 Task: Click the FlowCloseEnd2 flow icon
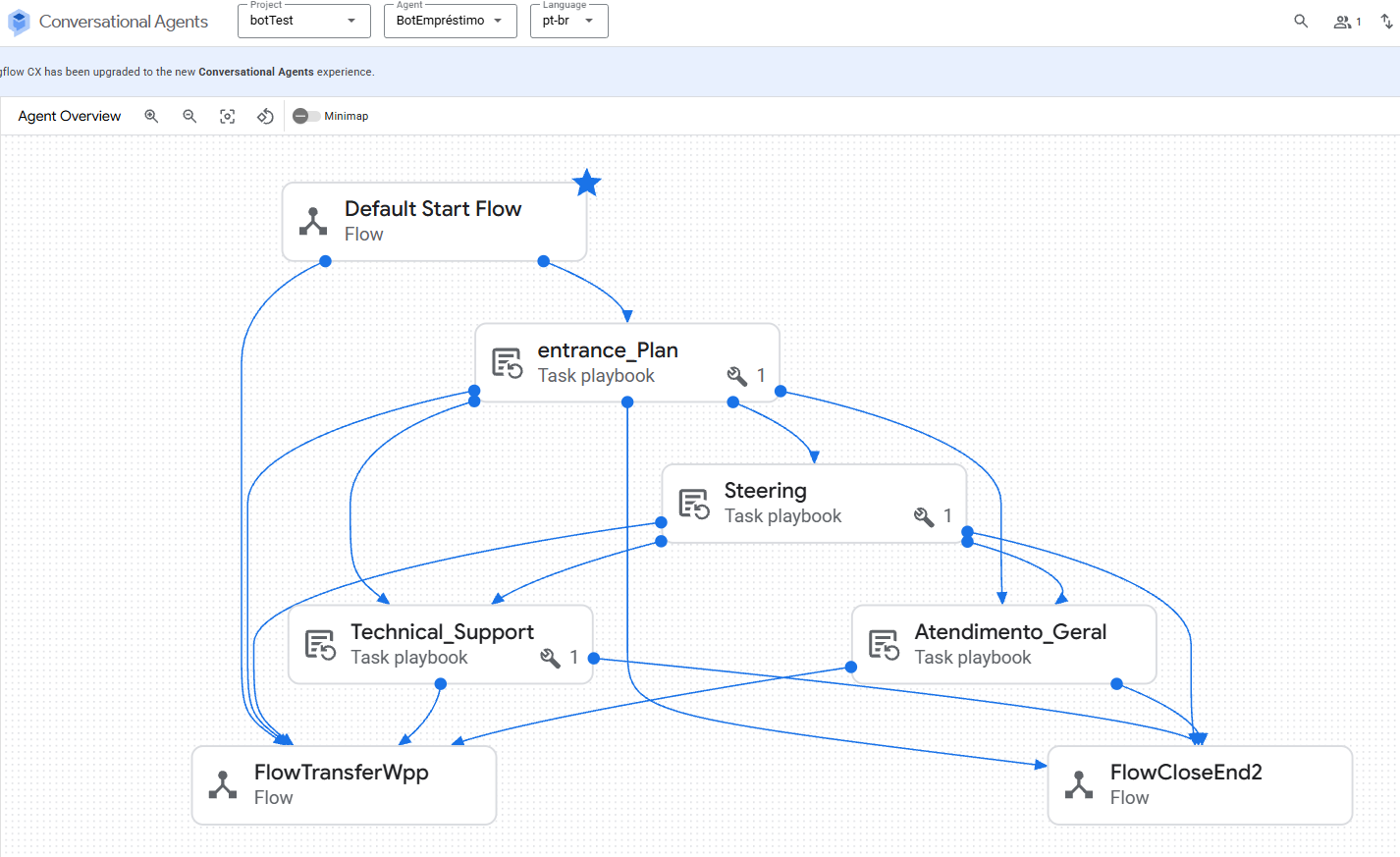1079,785
